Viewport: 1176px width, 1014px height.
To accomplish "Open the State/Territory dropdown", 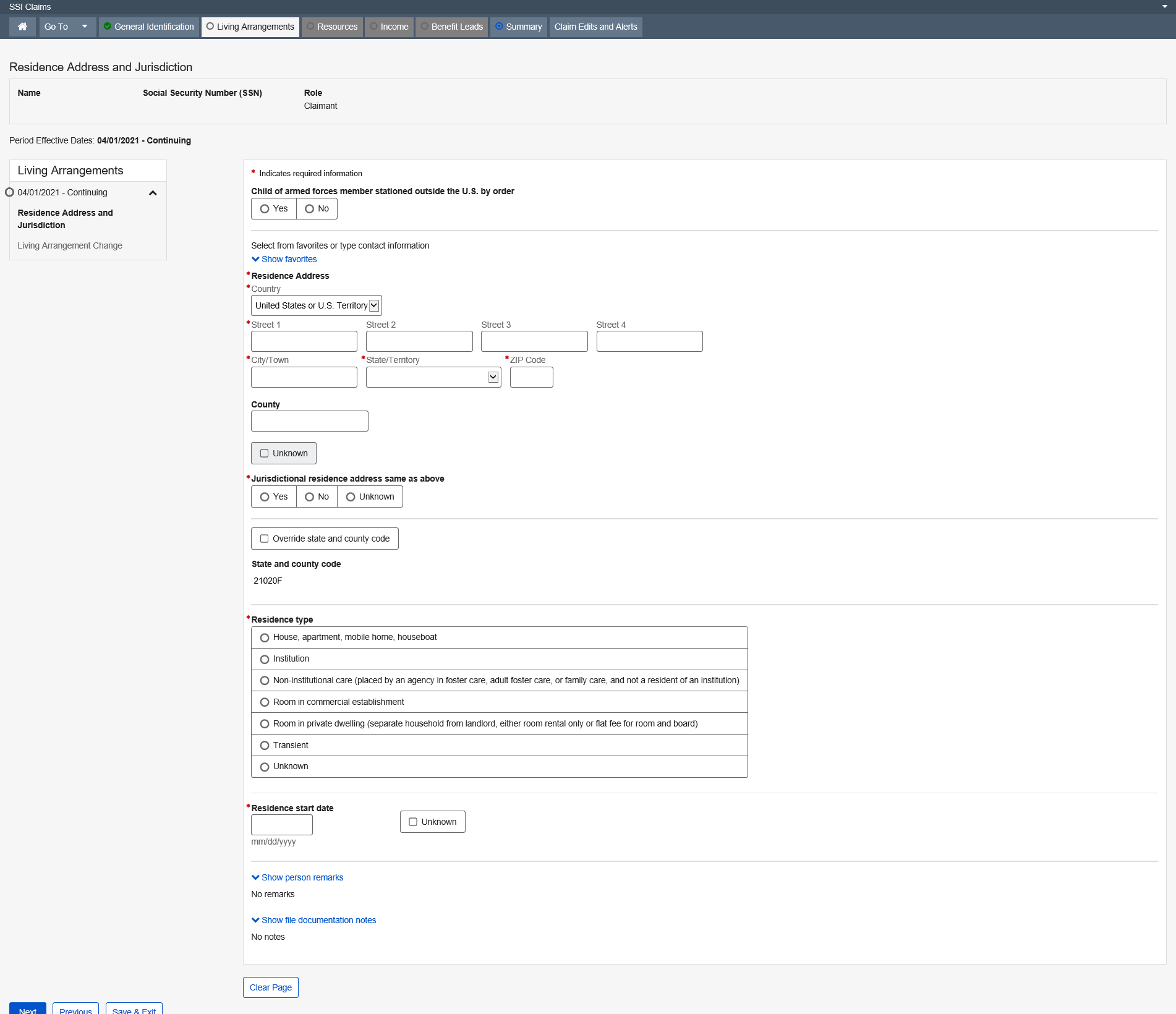I will pos(433,377).
